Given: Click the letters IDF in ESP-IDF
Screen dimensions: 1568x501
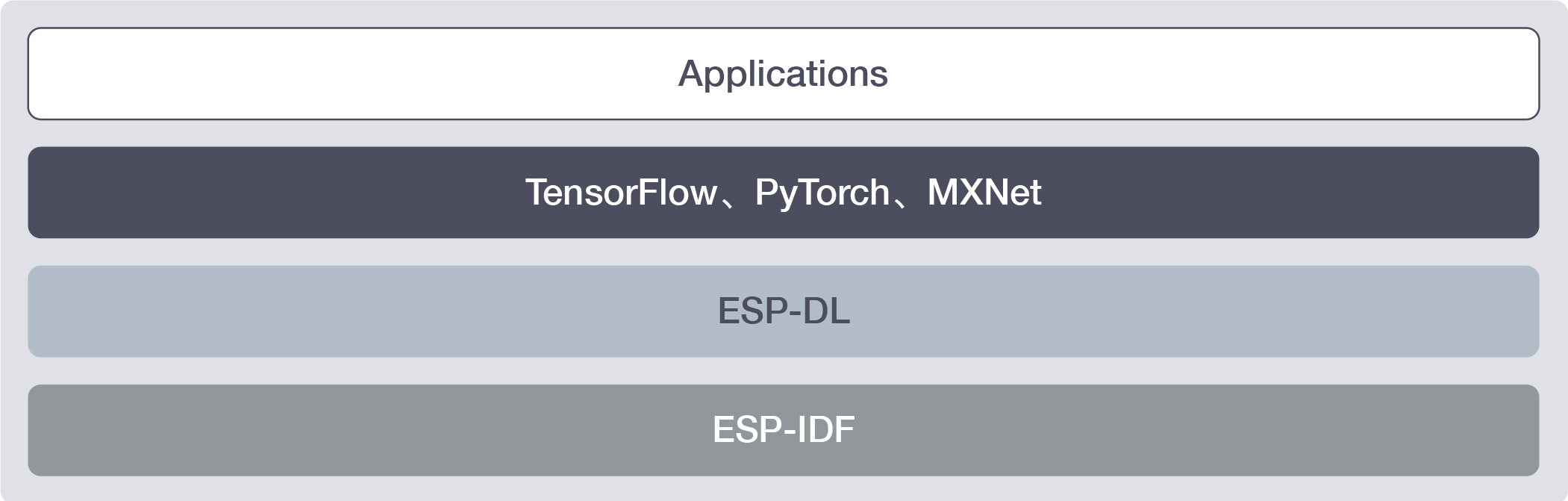Looking at the screenshot, I should [826, 429].
